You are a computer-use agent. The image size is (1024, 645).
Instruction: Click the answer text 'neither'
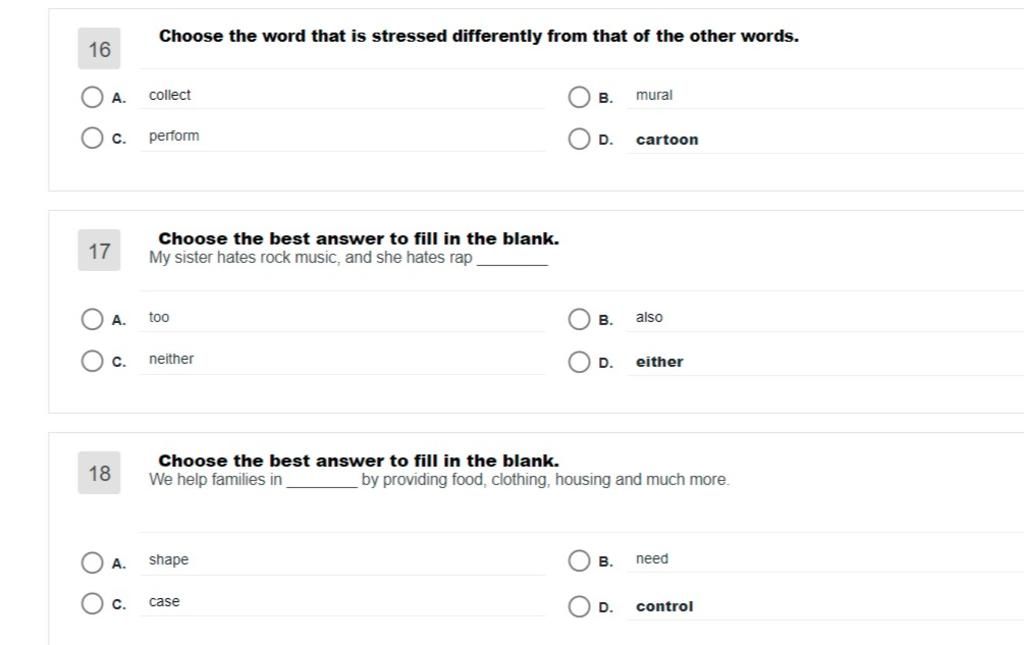click(x=171, y=359)
